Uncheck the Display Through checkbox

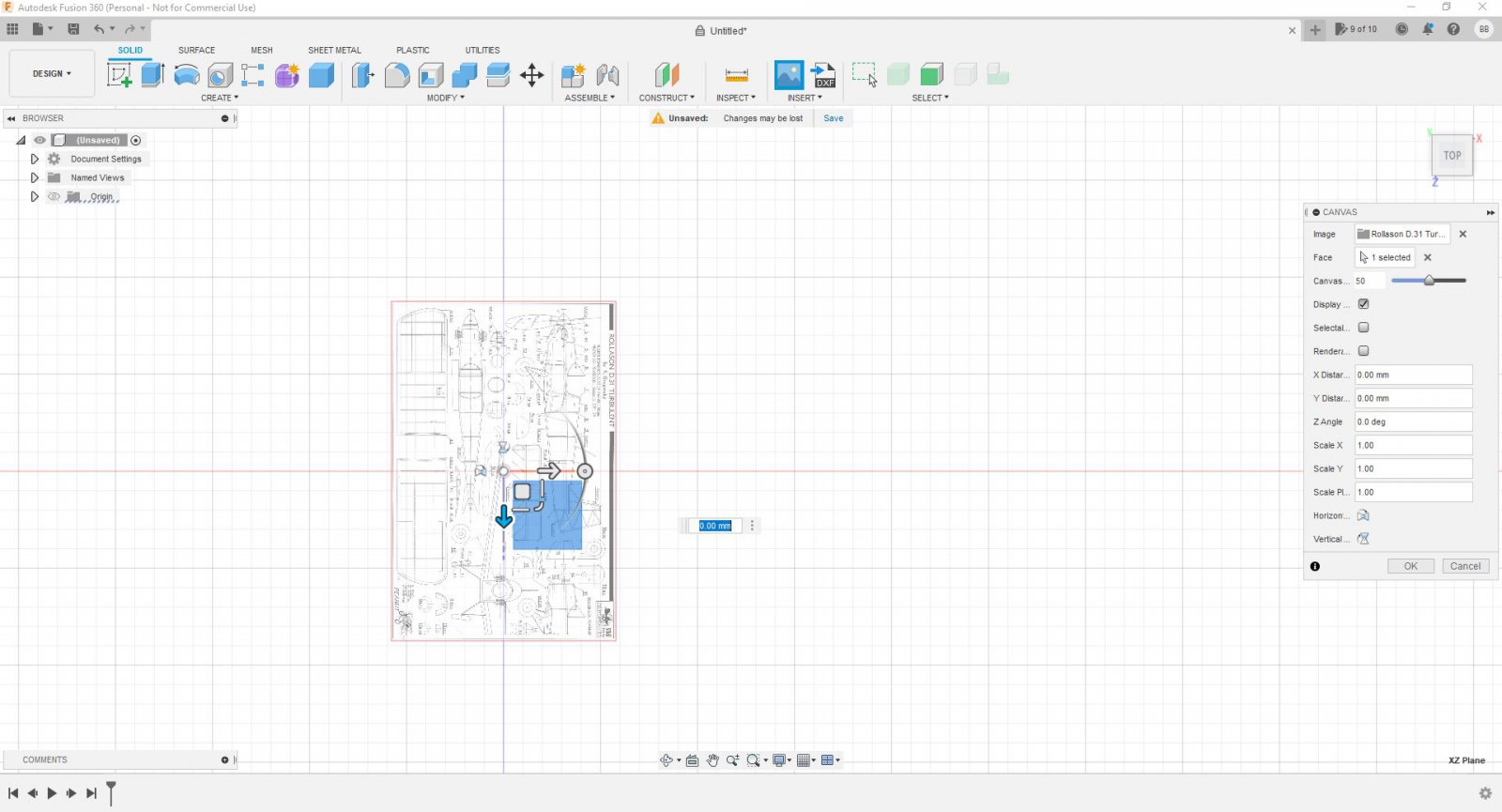[1363, 304]
